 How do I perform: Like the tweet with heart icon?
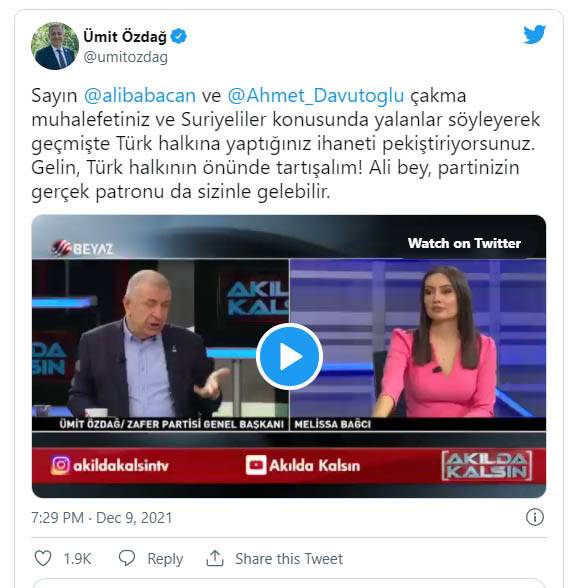coord(43,558)
